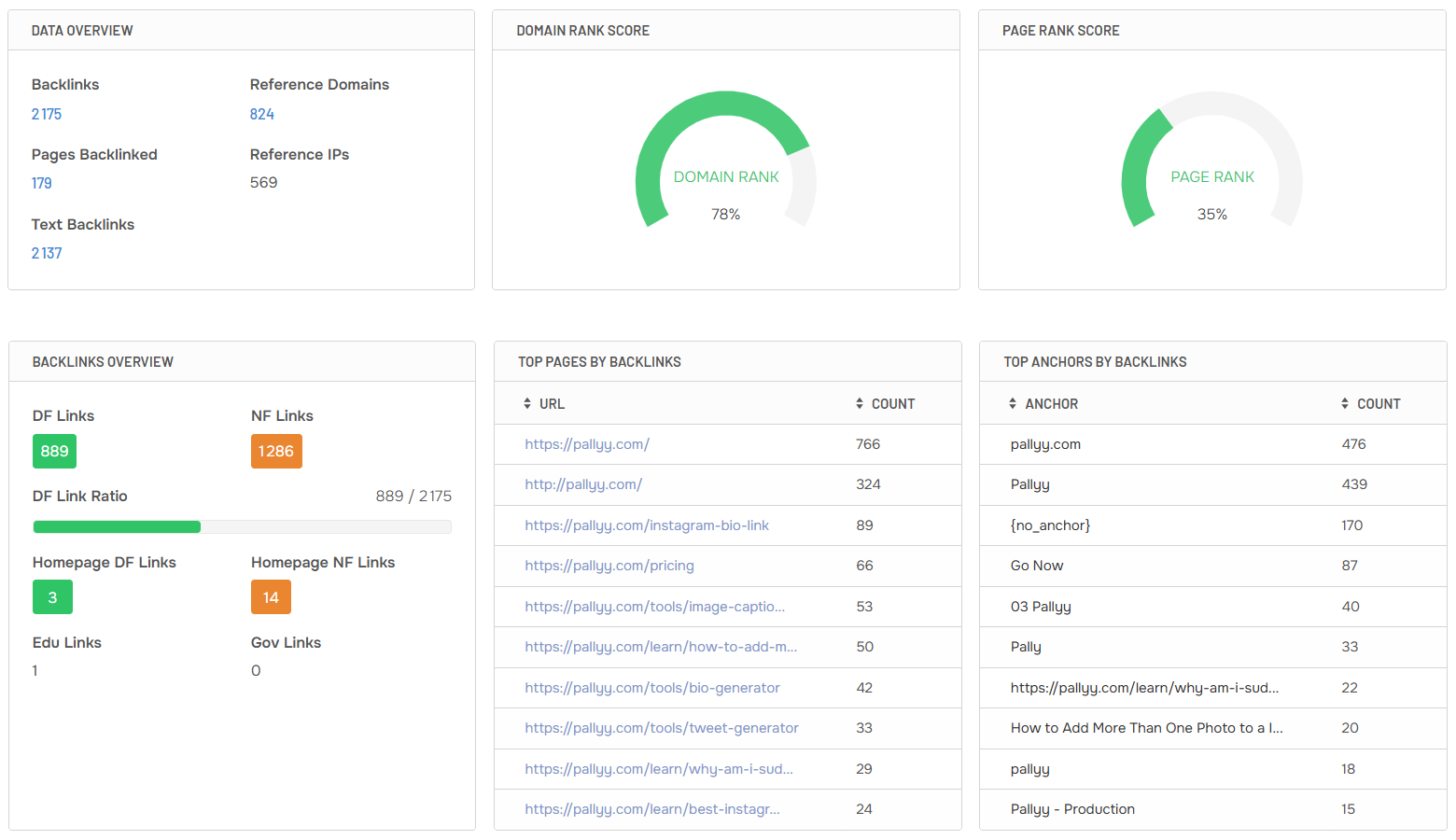Click the DF Links 889 badge
The height and width of the screenshot is (840, 1456).
[x=54, y=452]
